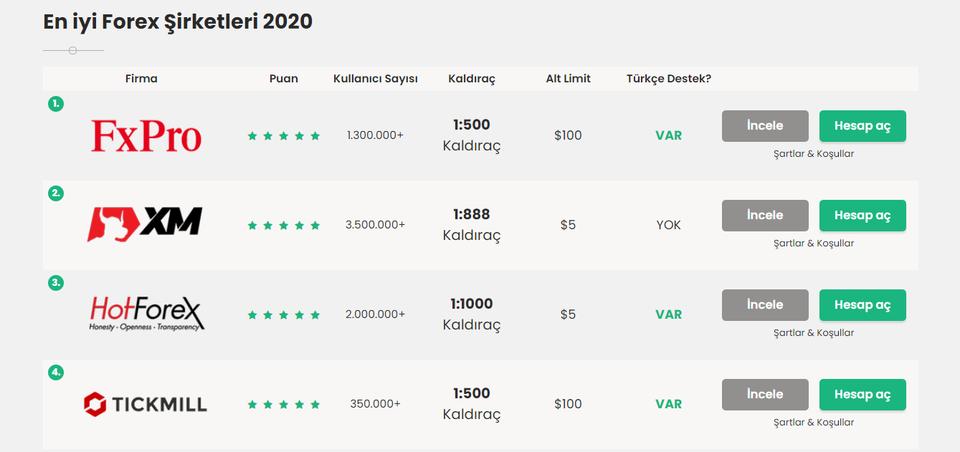Click the star rating for Tickmill

tap(283, 404)
